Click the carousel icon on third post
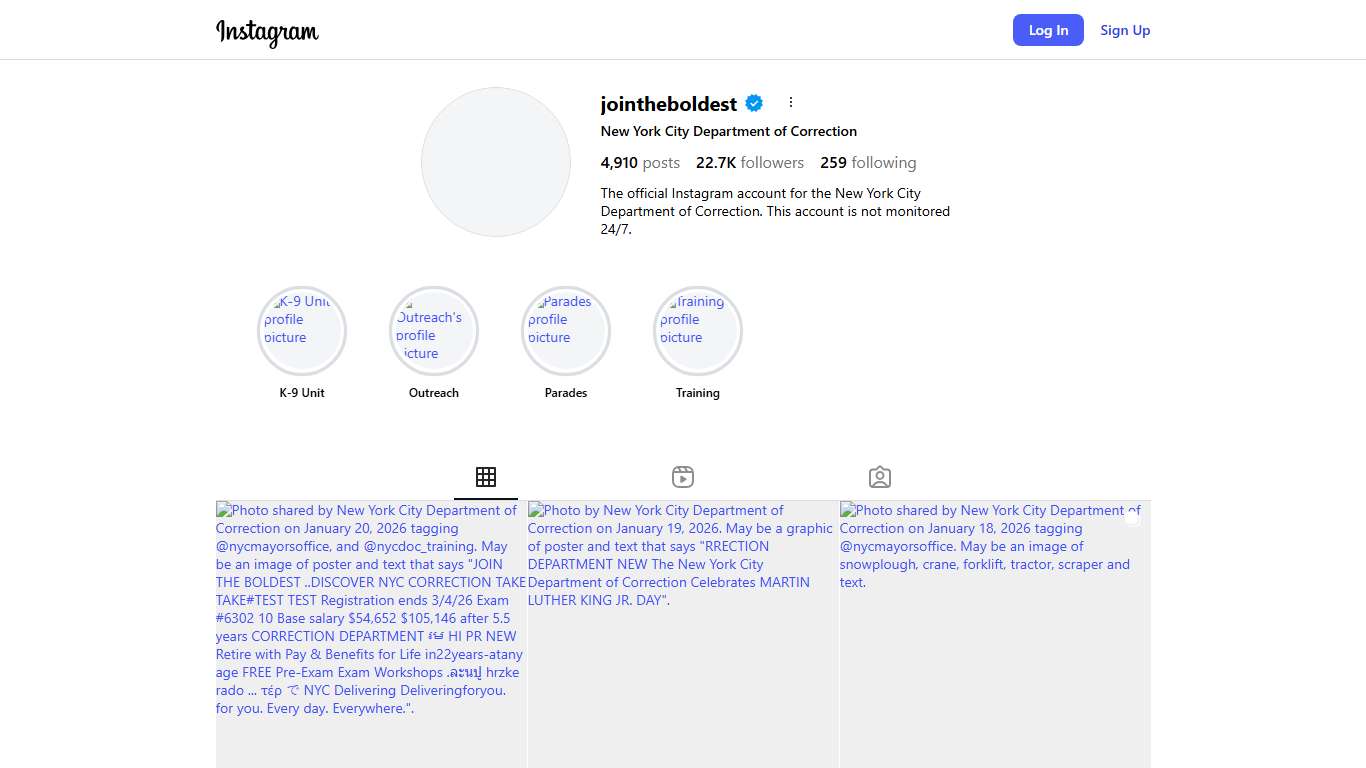The image size is (1366, 768). [x=1132, y=518]
